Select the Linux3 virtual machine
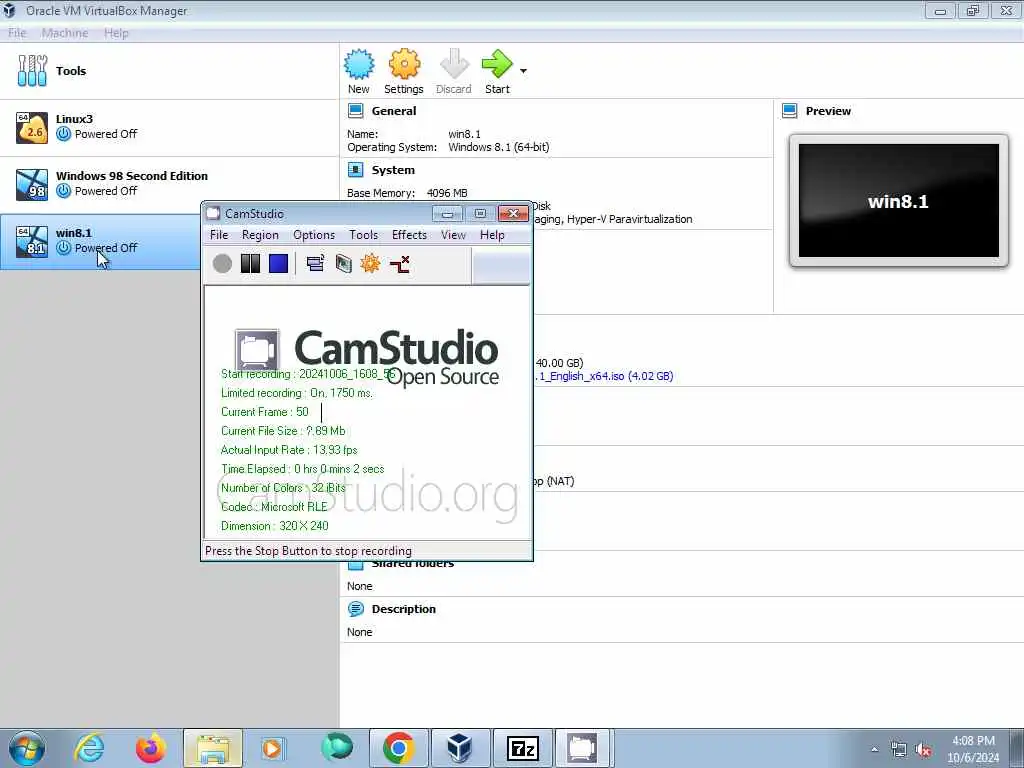 (169, 127)
